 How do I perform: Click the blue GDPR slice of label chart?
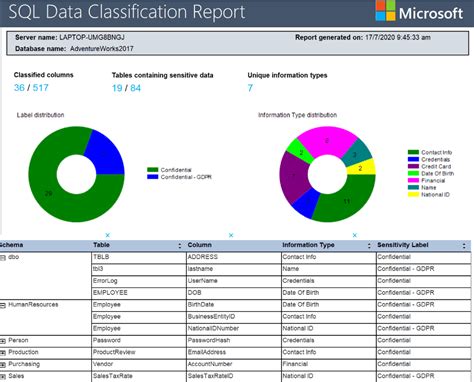[104, 153]
